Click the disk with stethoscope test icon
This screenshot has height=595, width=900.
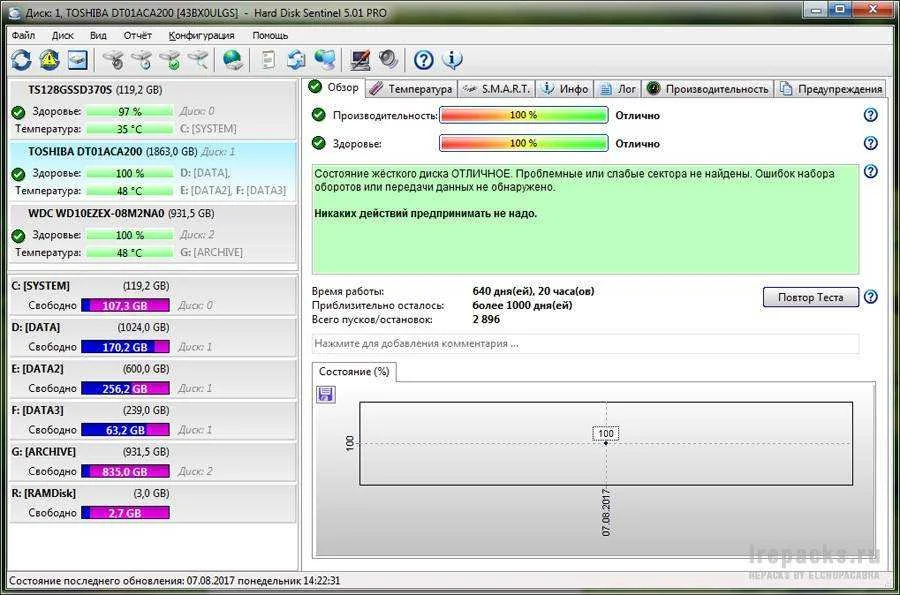[x=114, y=60]
